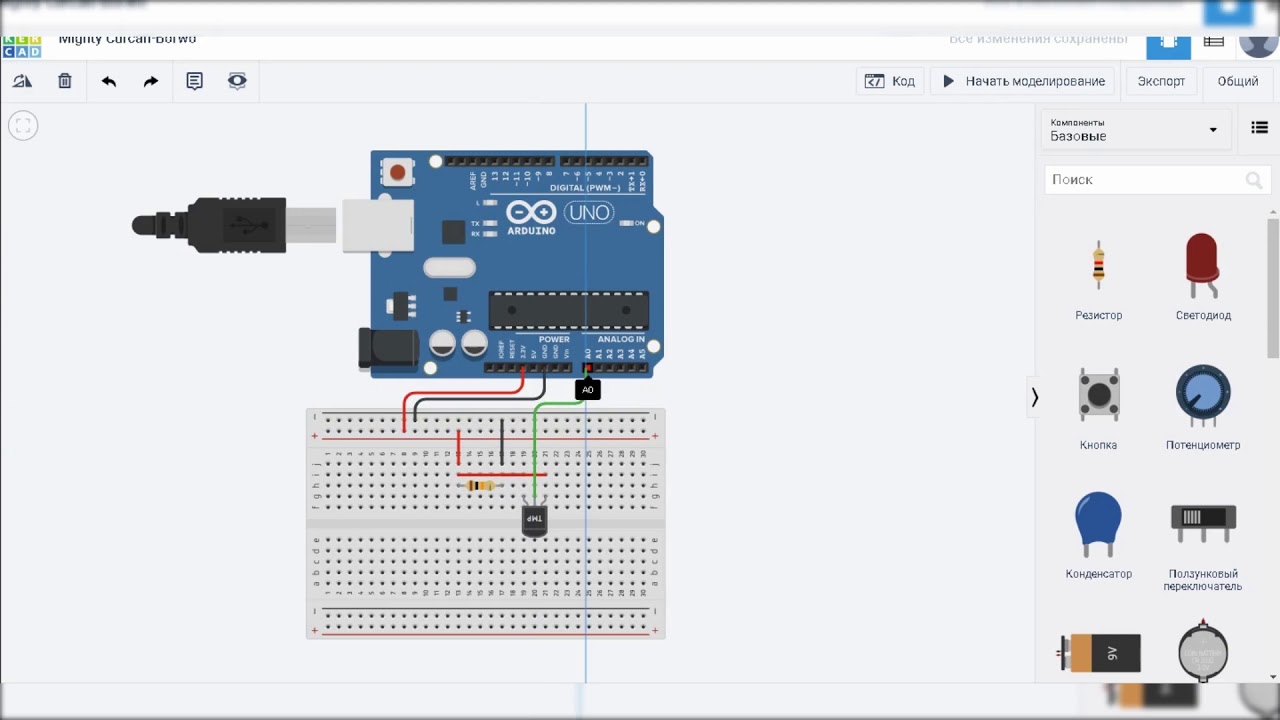Switch components panel to list view

pos(1260,128)
